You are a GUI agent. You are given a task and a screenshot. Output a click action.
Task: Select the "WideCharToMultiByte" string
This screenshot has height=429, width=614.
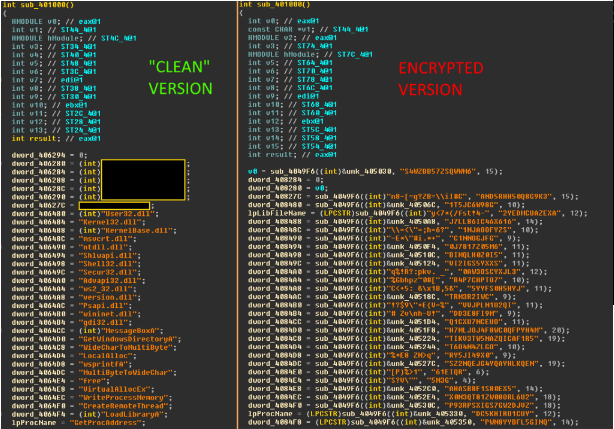(127, 347)
